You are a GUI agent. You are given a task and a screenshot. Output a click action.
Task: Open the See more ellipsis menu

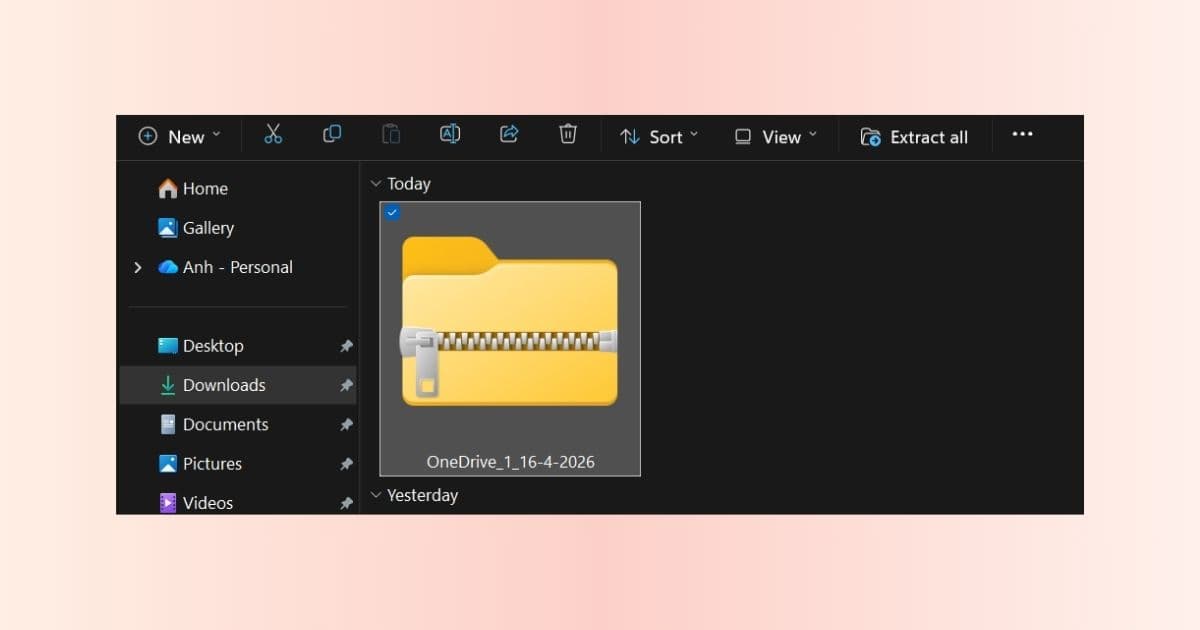(x=1022, y=135)
